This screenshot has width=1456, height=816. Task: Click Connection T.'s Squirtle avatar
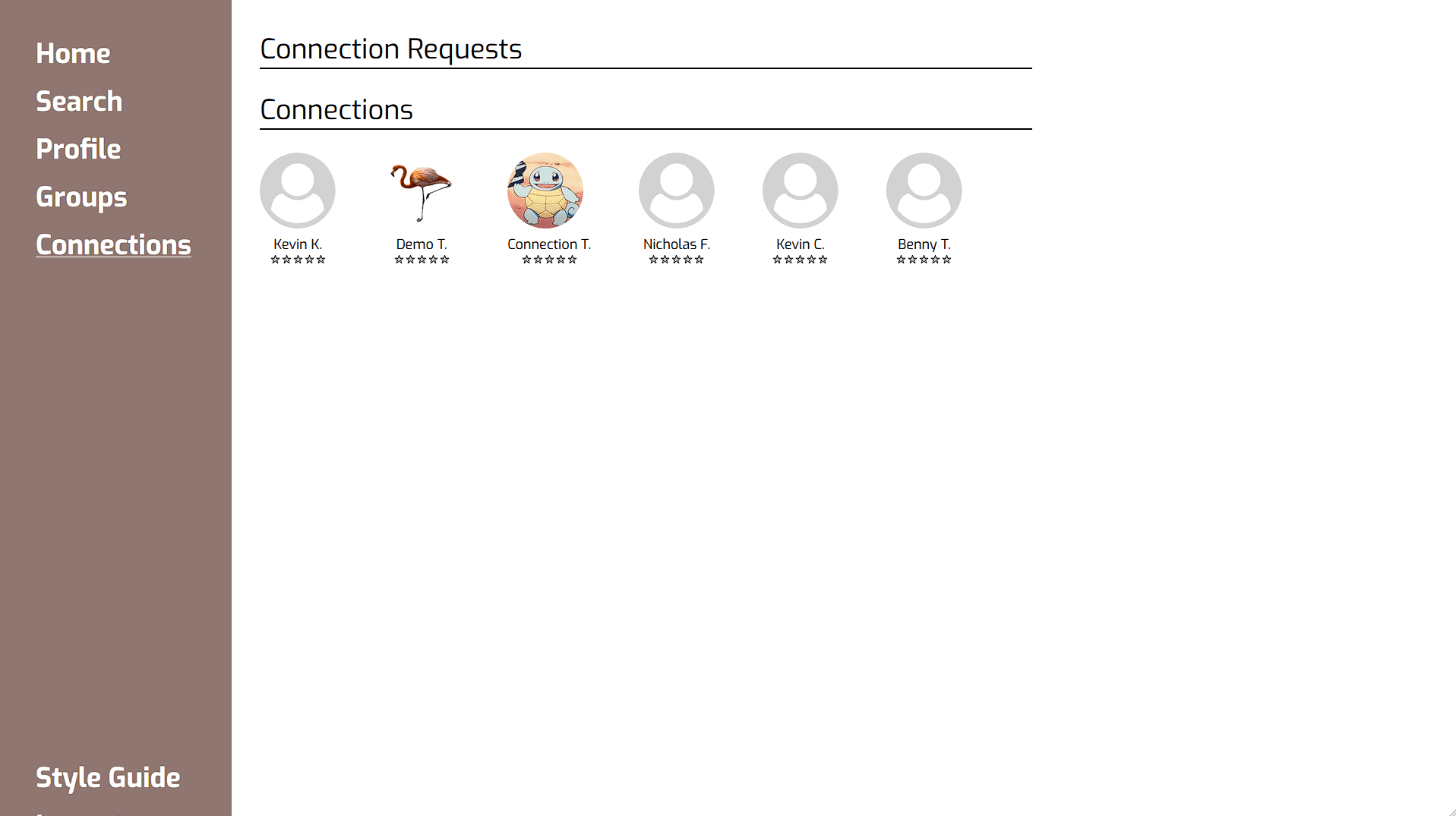pos(545,191)
